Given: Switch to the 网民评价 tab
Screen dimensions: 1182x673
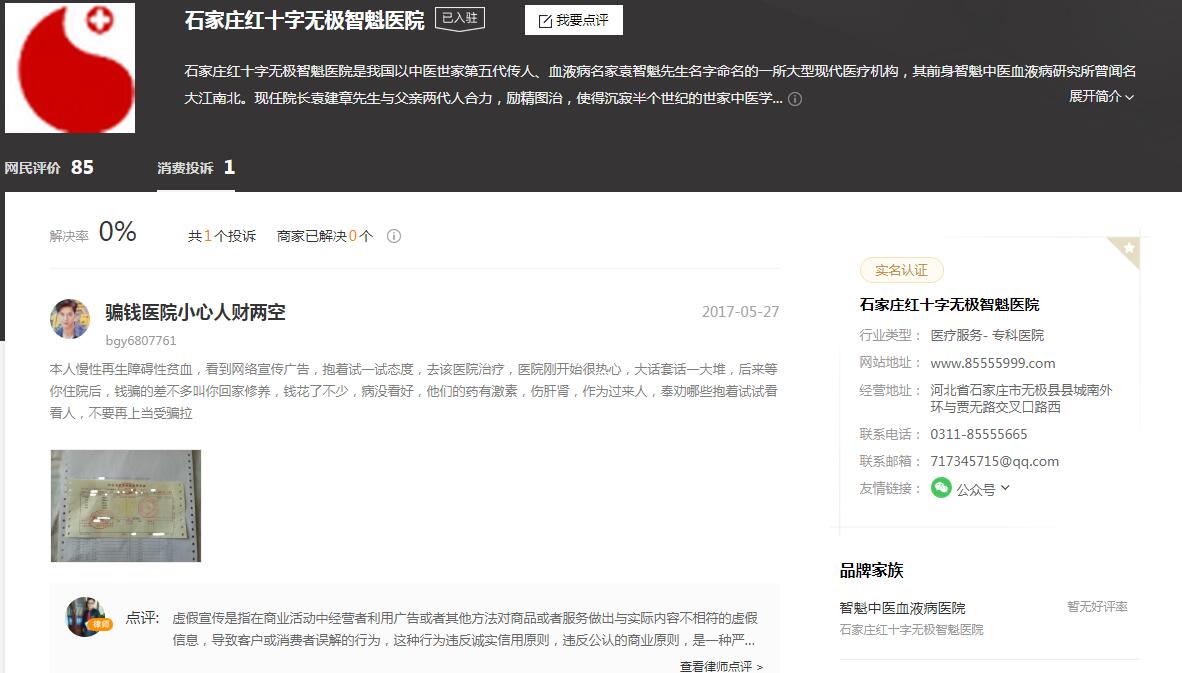Looking at the screenshot, I should coord(49,168).
